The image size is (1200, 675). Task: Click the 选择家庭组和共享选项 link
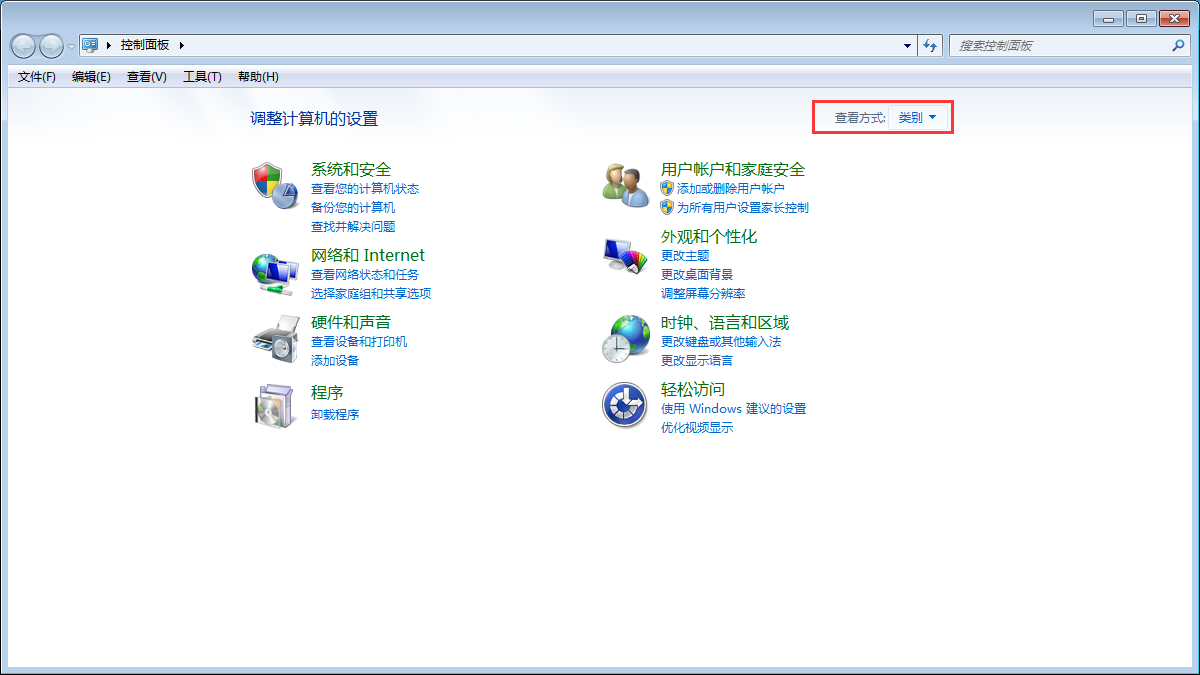coord(371,293)
